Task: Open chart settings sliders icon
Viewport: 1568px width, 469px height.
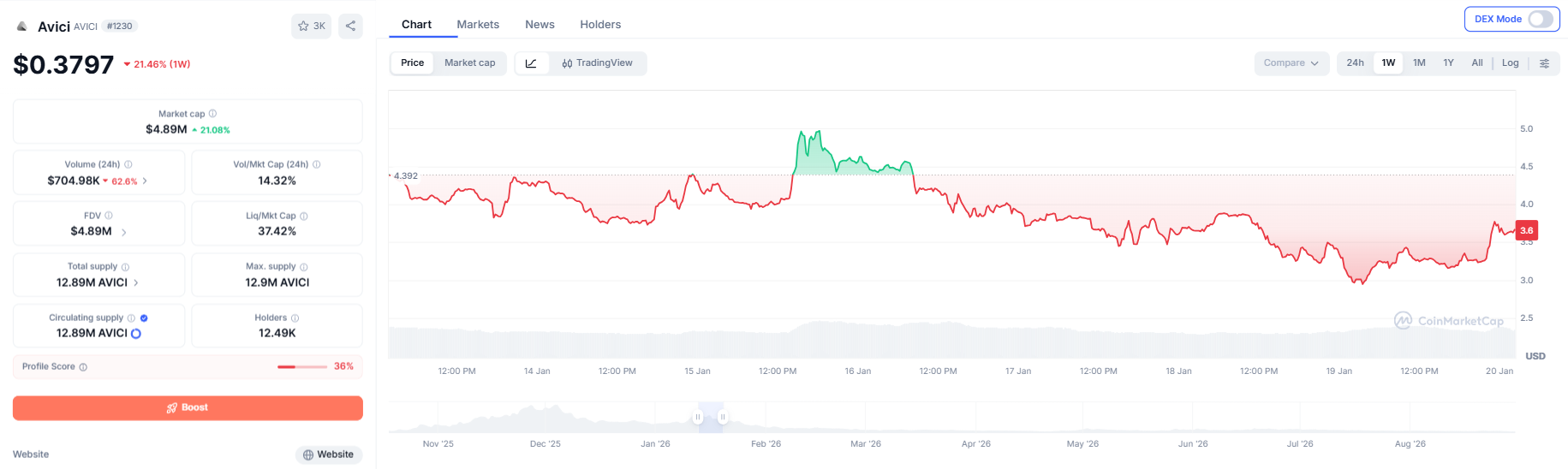Action: pos(1544,63)
